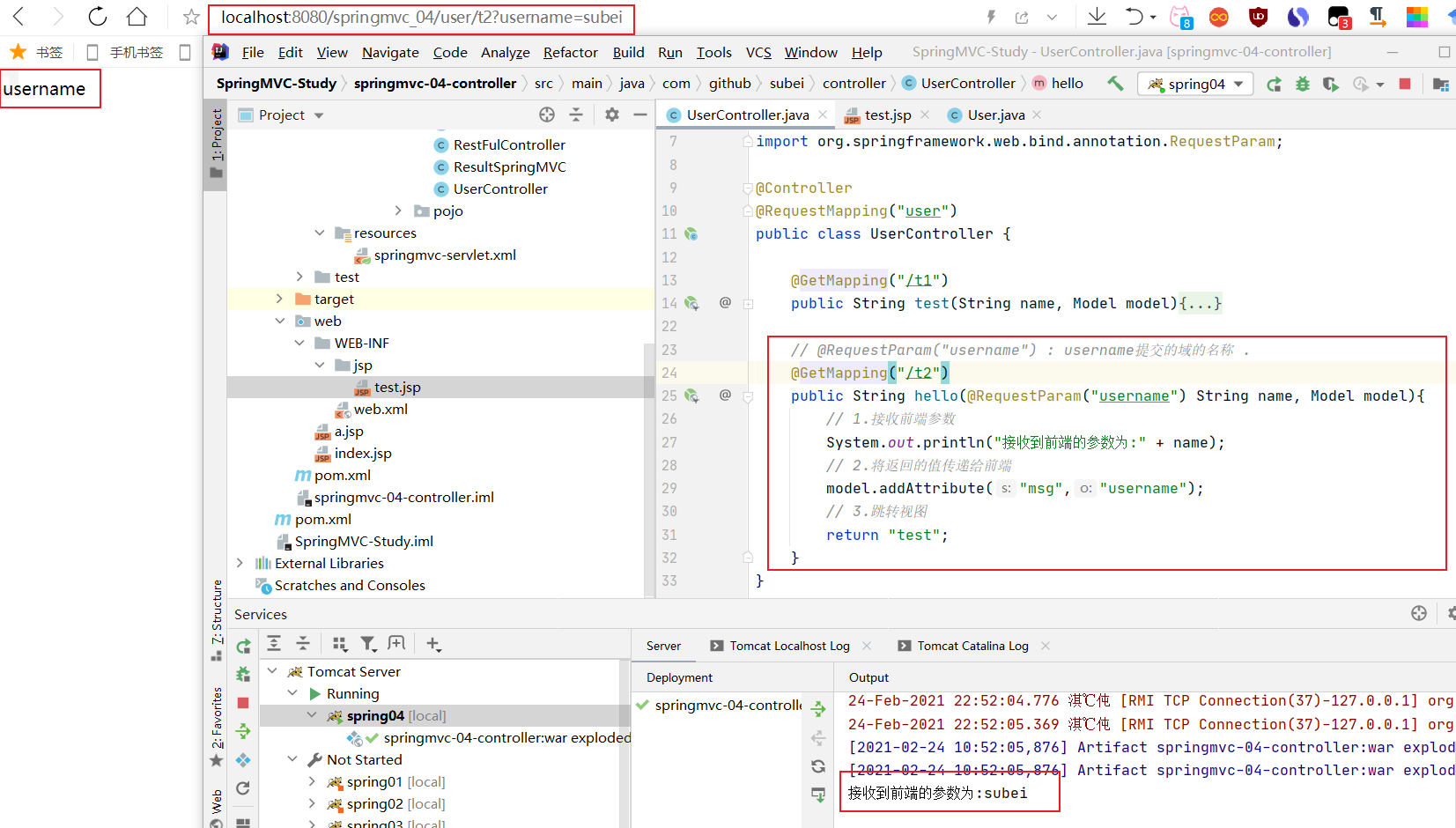Click the browser bookmark star icon

pos(191,17)
